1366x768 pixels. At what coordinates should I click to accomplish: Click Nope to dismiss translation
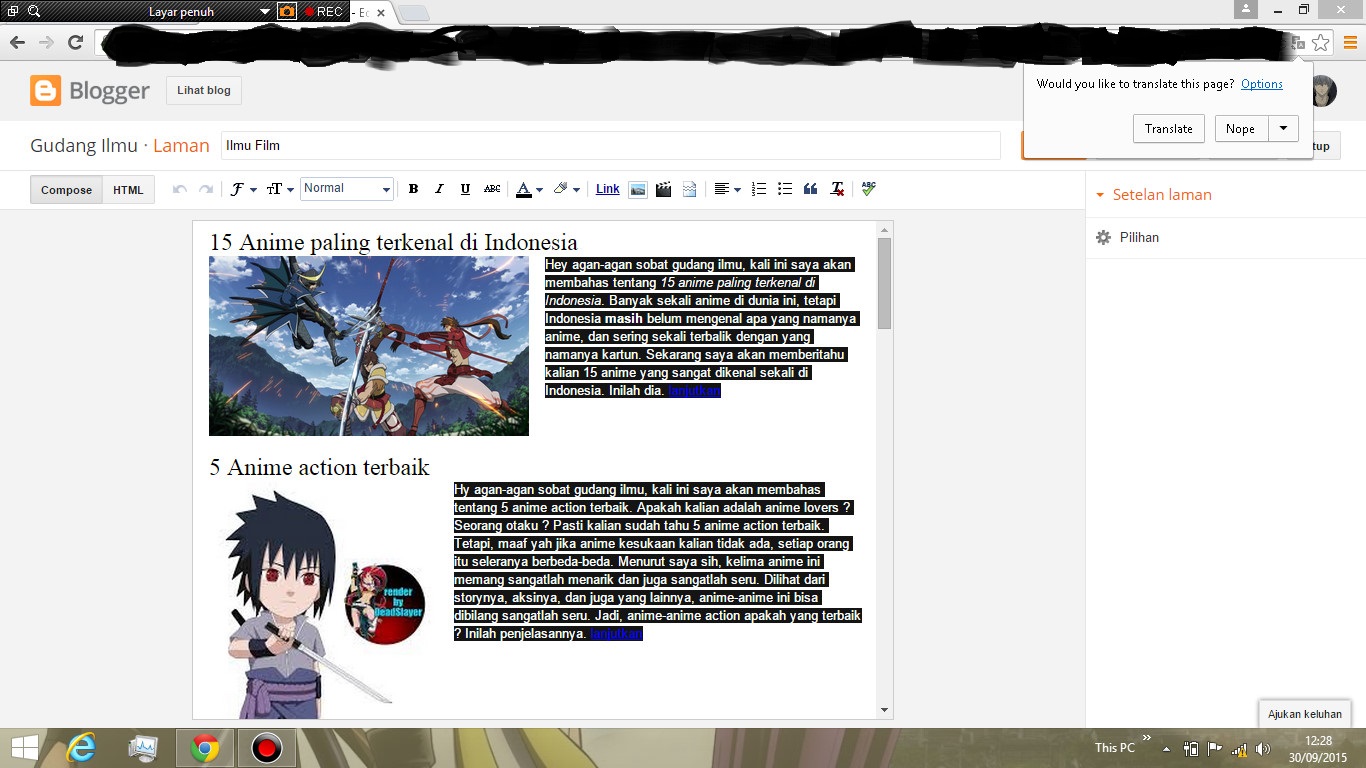click(x=1240, y=129)
